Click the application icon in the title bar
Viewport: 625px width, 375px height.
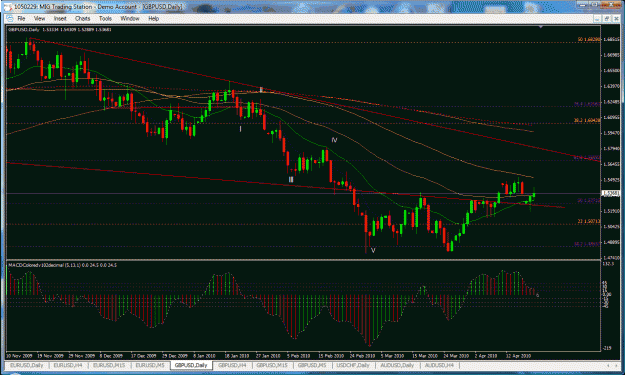point(8,7)
